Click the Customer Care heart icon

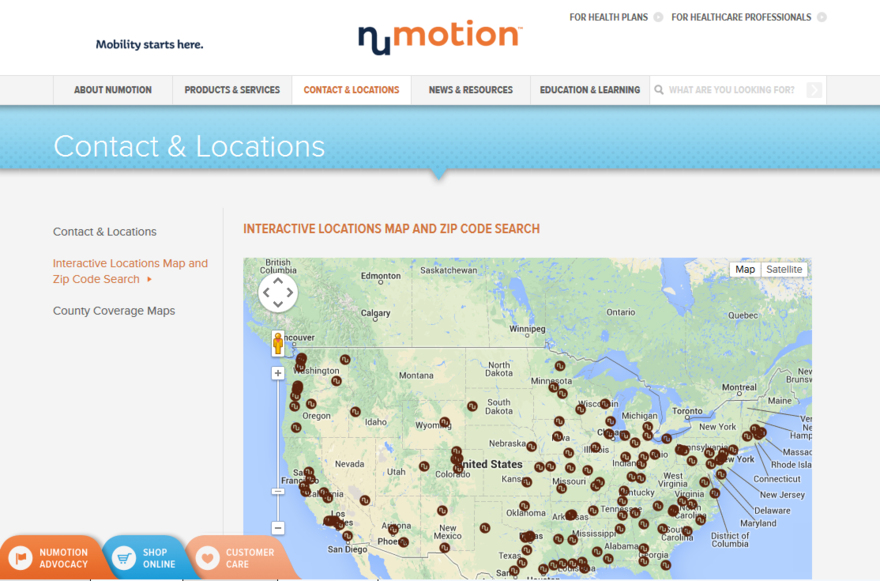[207, 558]
